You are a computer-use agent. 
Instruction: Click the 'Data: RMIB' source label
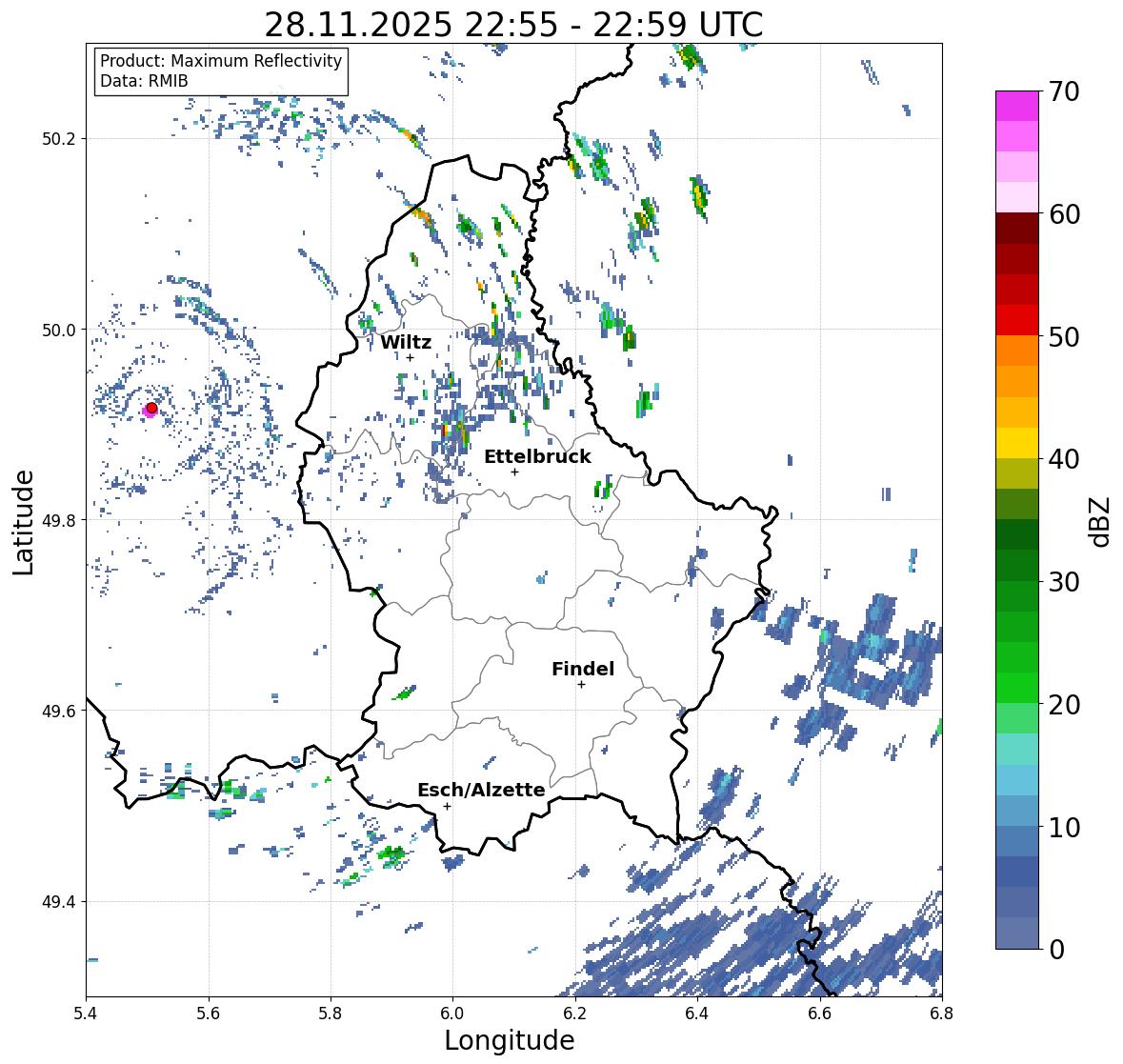tap(144, 81)
